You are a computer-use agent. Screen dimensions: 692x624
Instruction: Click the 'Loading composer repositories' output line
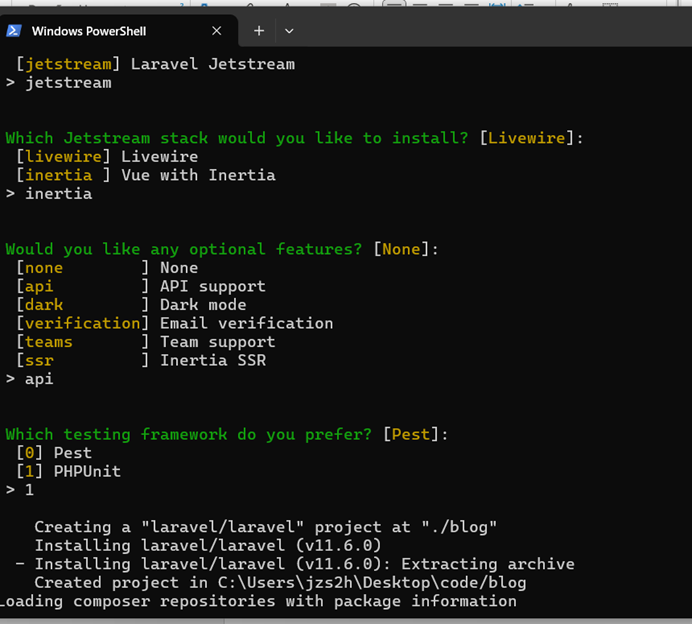coord(258,601)
